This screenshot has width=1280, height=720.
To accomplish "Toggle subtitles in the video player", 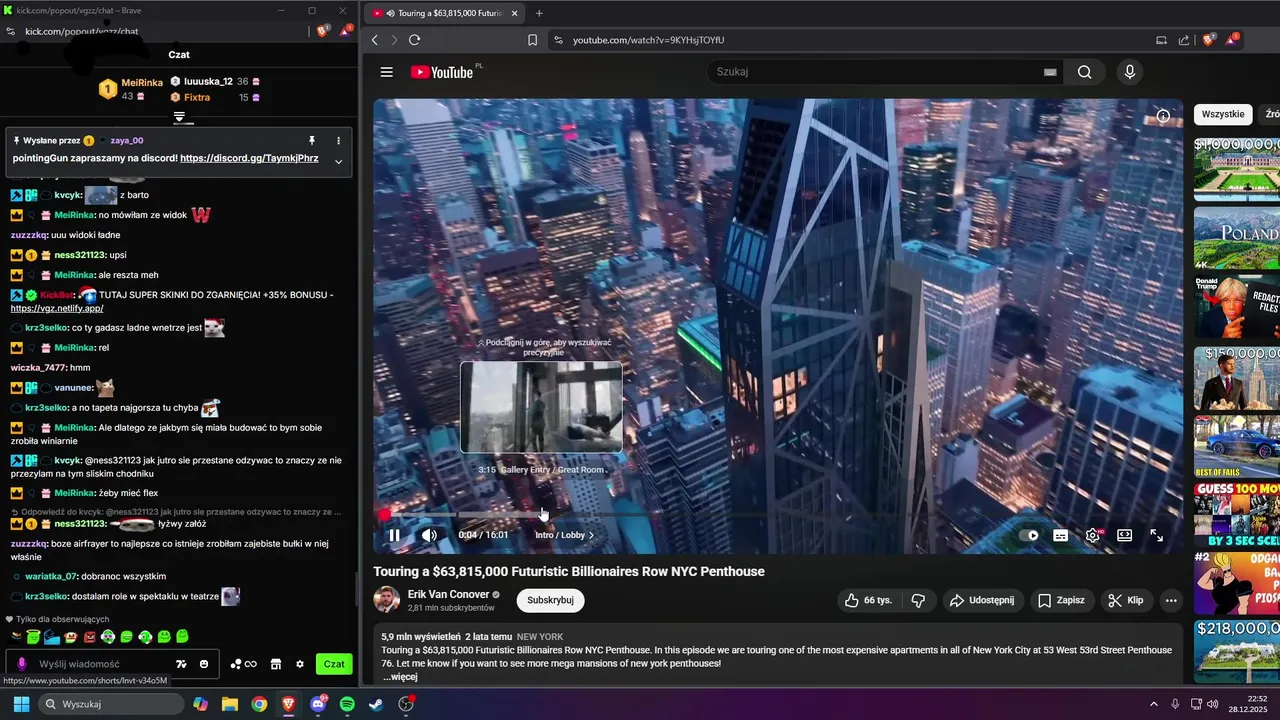I will 1060,535.
